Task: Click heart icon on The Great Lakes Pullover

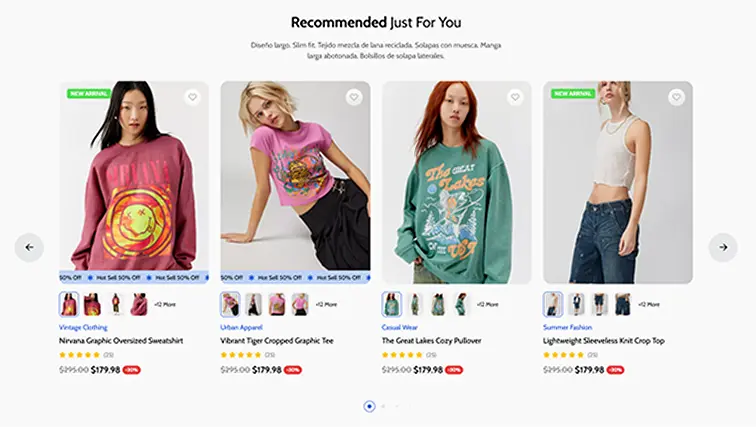Action: [514, 97]
